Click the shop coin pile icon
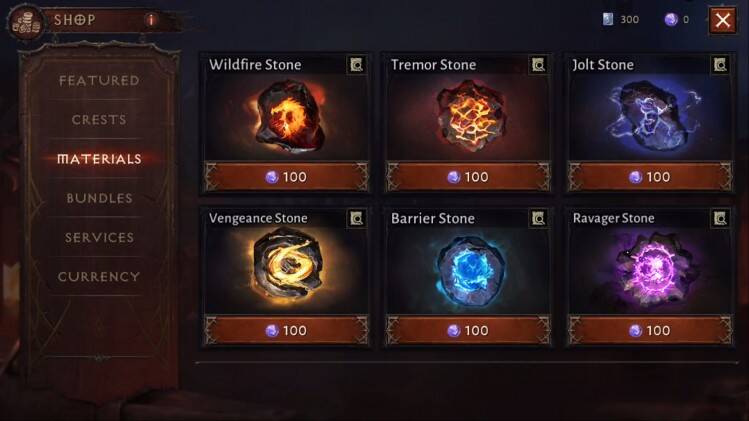 26,23
